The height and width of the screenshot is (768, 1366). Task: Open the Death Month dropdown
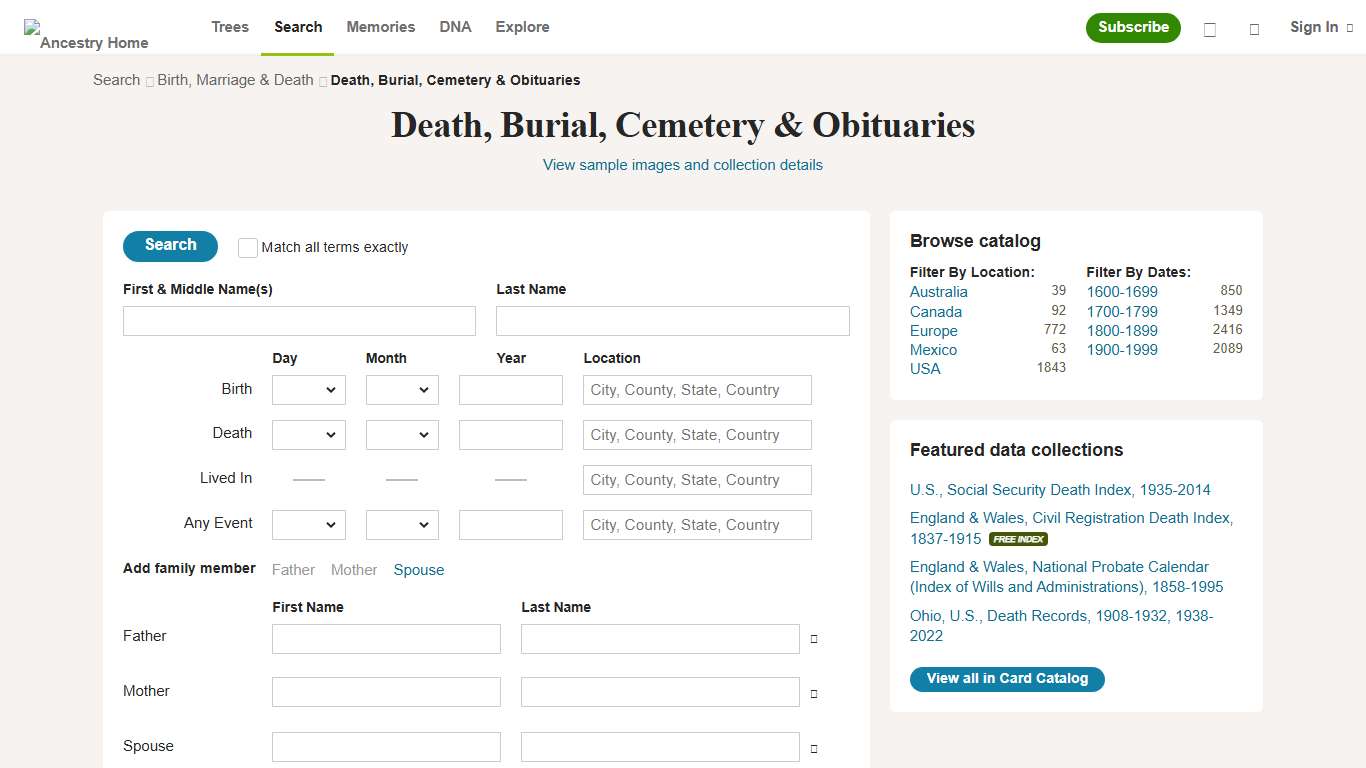pyautogui.click(x=402, y=434)
